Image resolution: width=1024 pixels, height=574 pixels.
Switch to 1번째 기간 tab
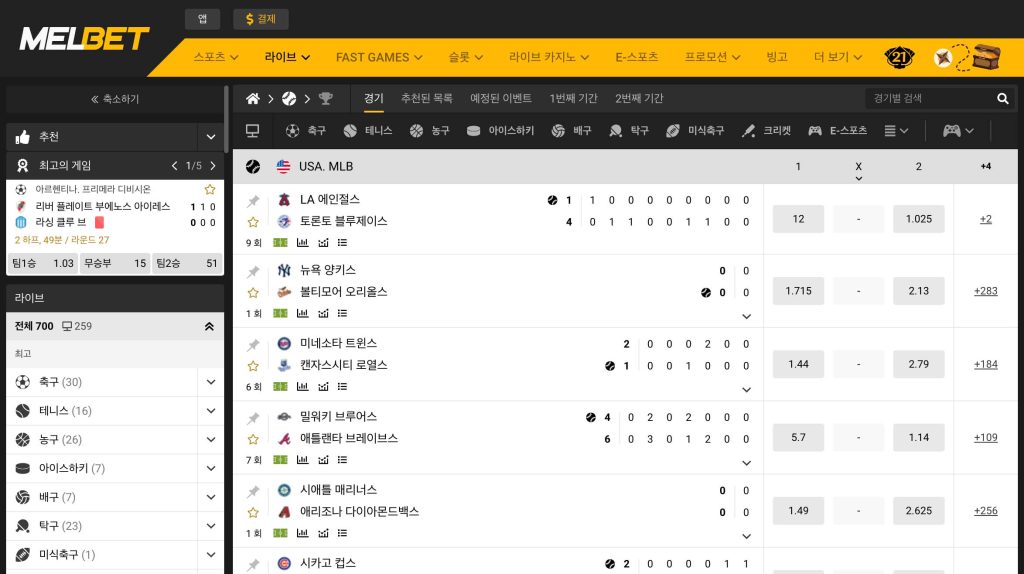tap(573, 99)
